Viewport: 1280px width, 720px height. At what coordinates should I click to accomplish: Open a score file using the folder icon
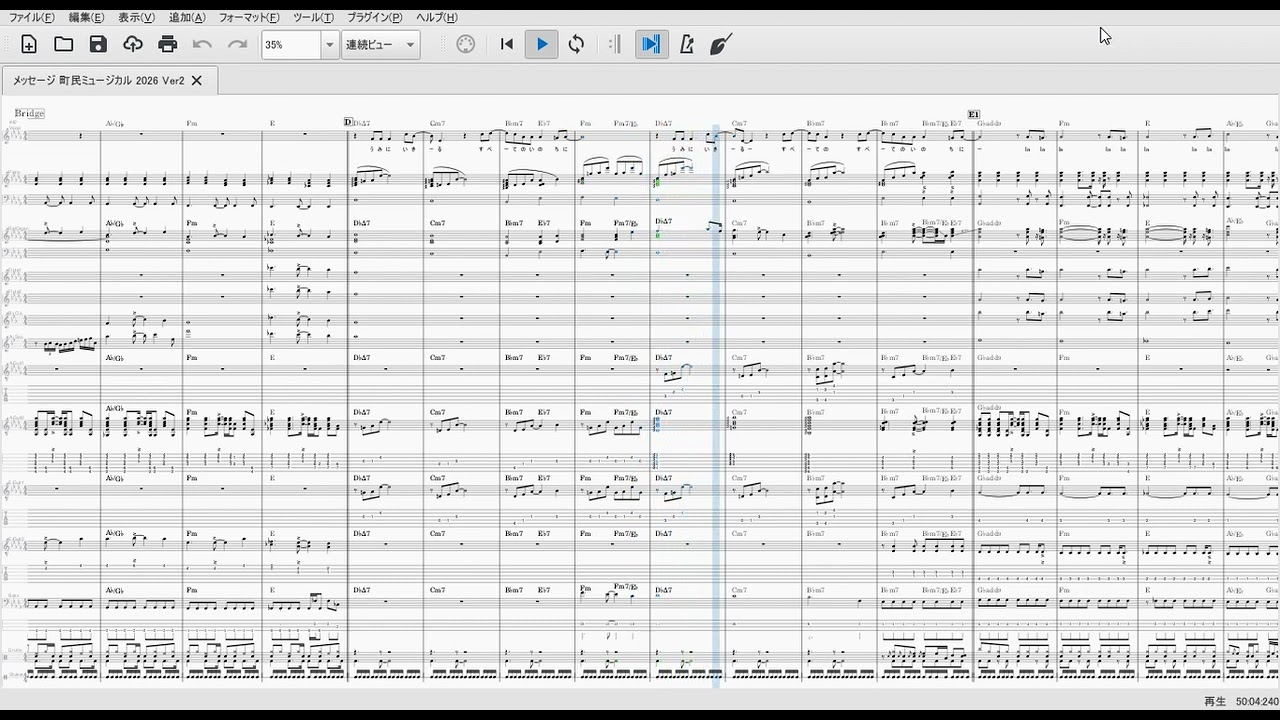coord(64,44)
